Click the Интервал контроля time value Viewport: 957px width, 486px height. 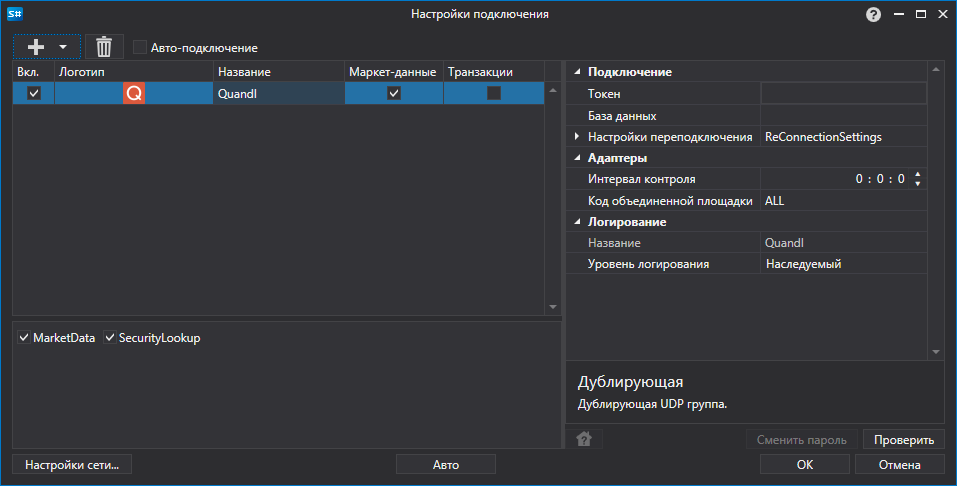point(880,179)
